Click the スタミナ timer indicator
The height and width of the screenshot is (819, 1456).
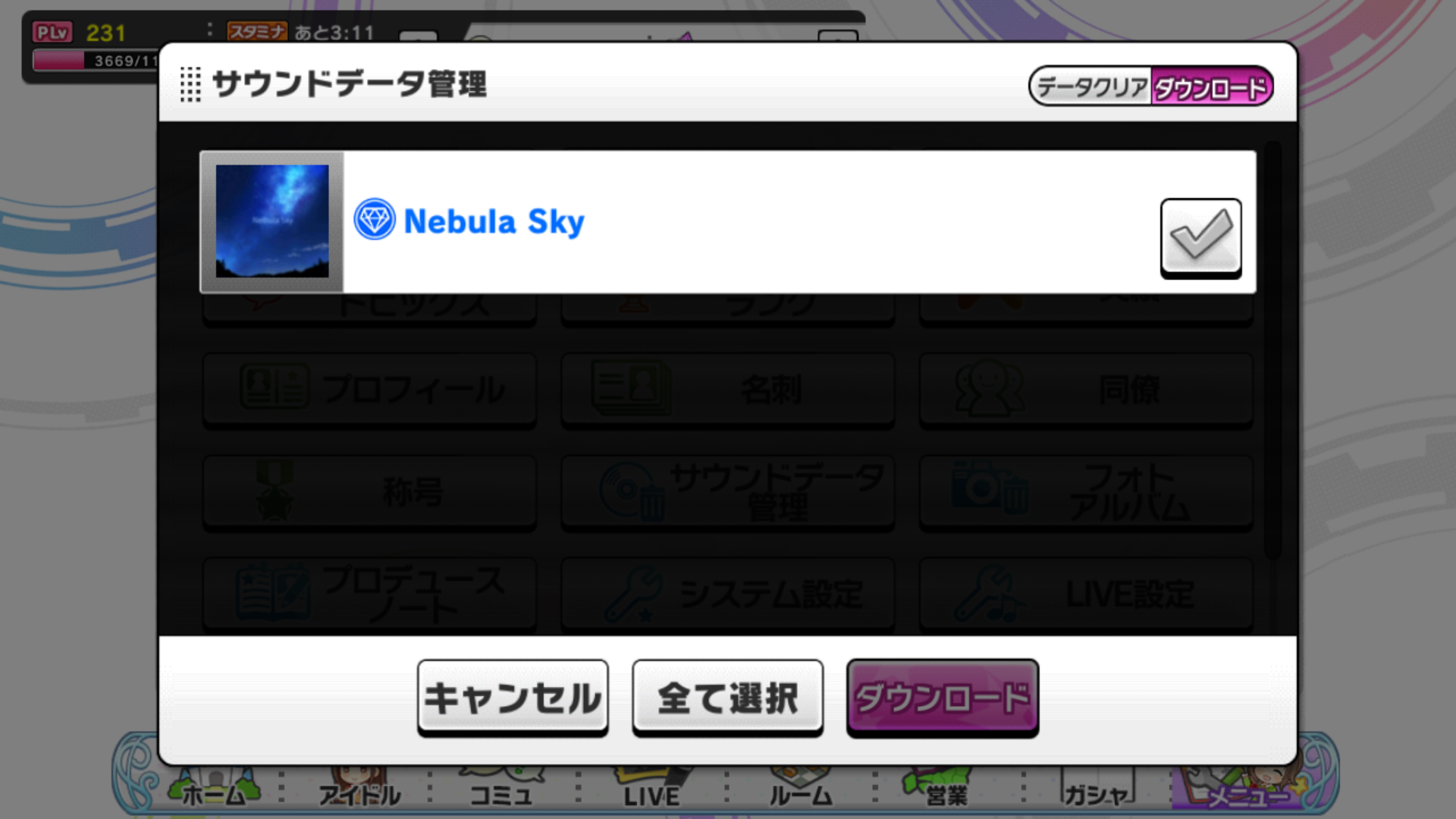301,32
